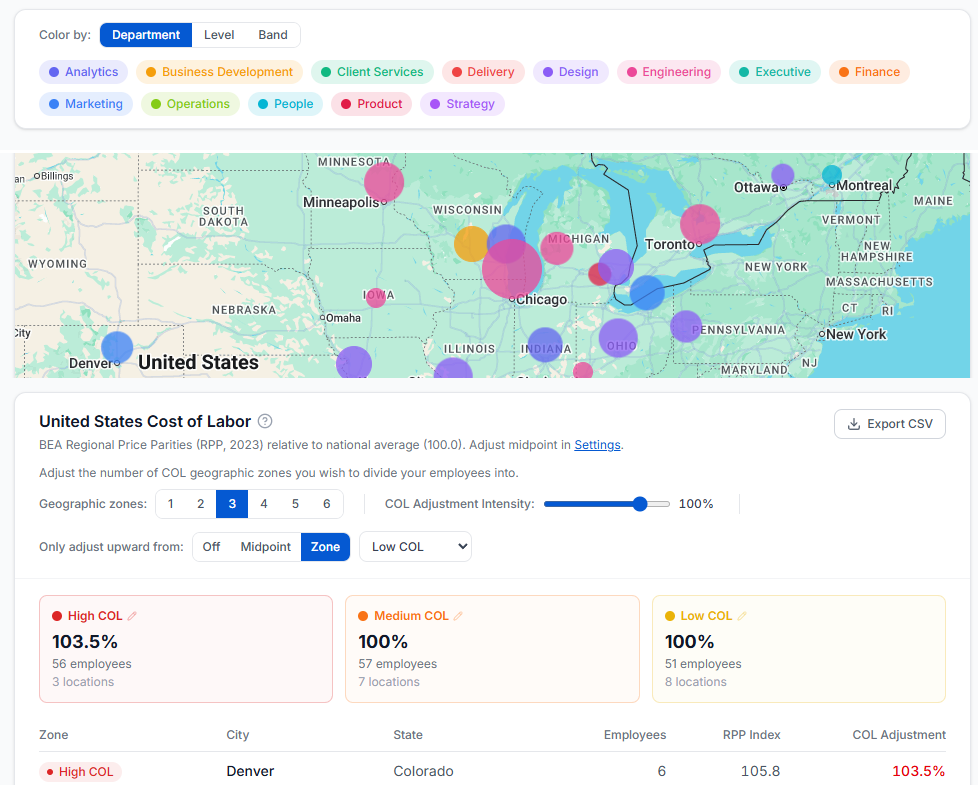The width and height of the screenshot is (978, 785).
Task: Set geographic zones to 1
Action: coord(170,504)
